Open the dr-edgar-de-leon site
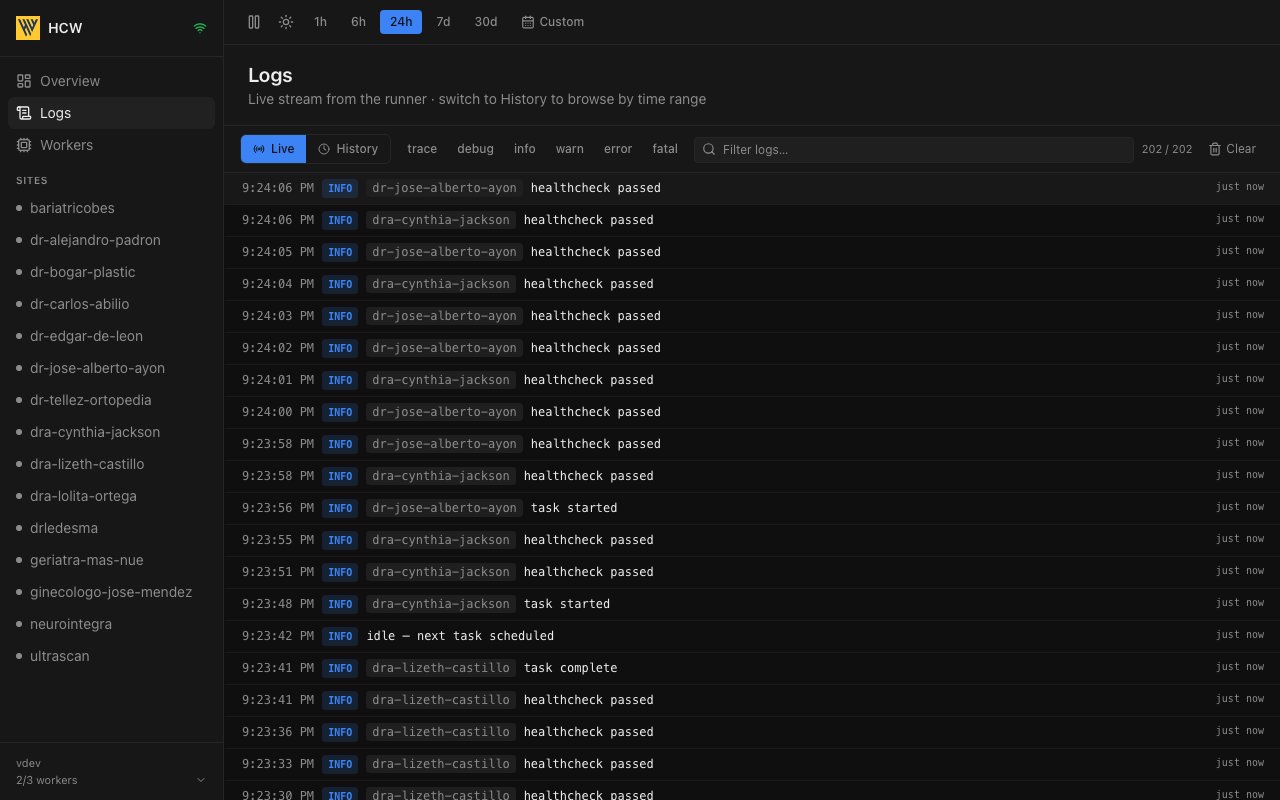 click(x=111, y=336)
